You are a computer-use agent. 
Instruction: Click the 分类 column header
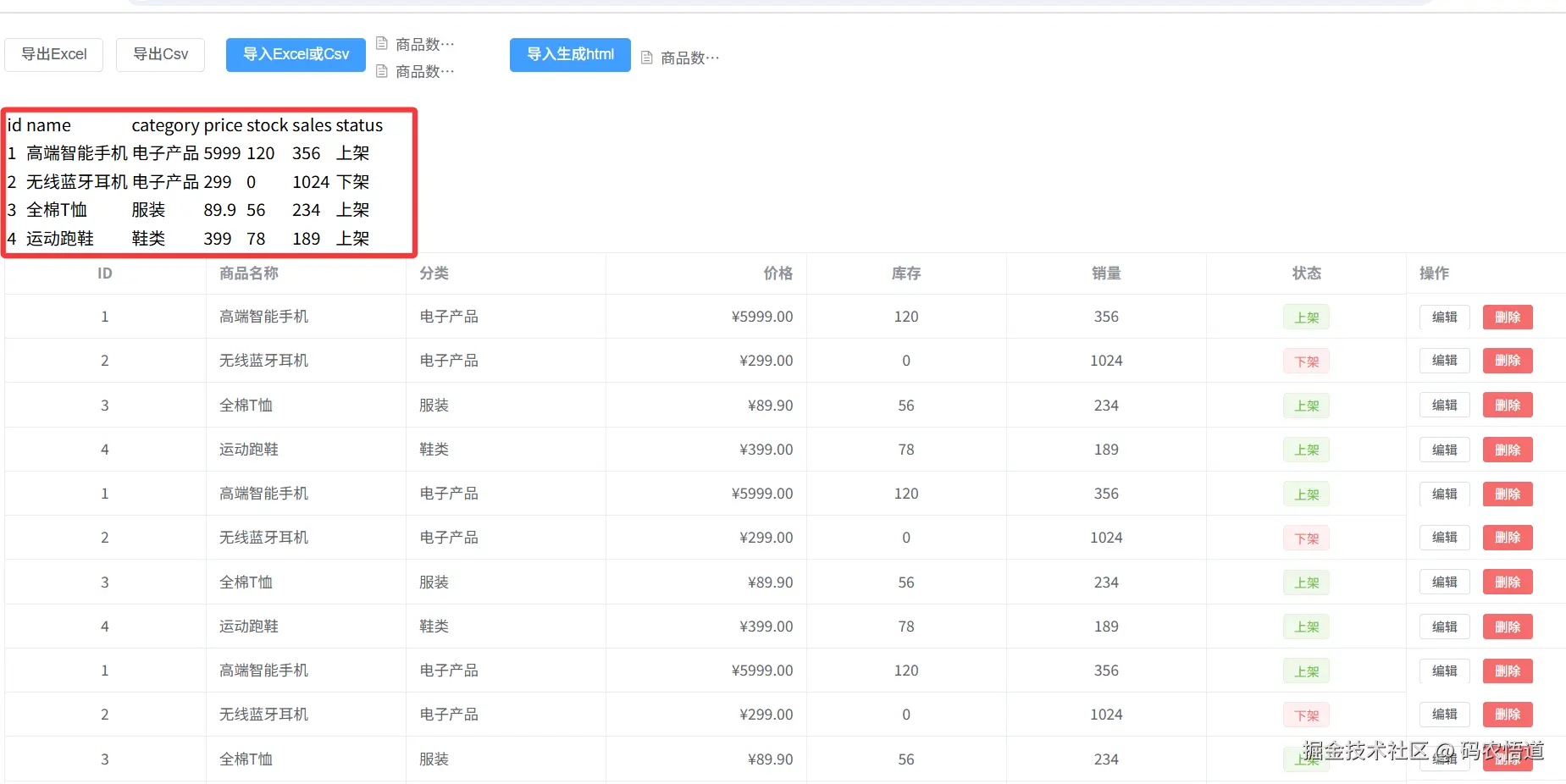point(434,273)
